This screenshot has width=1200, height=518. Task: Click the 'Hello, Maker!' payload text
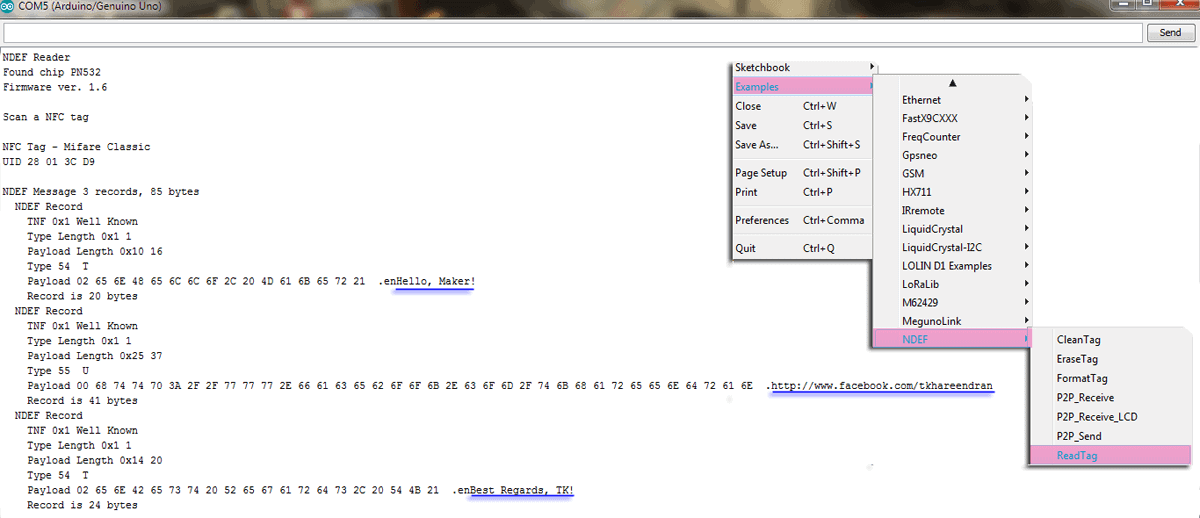point(435,282)
